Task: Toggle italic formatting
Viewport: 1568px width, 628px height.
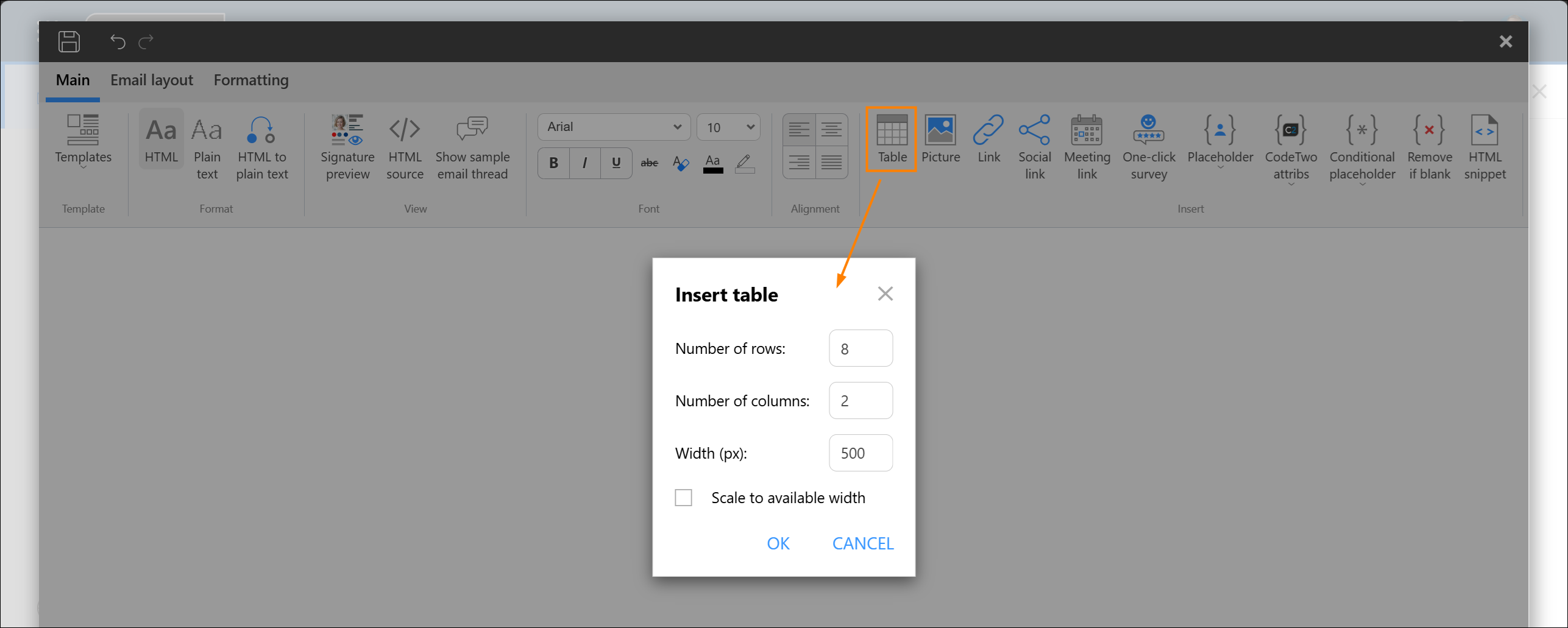Action: coord(585,163)
